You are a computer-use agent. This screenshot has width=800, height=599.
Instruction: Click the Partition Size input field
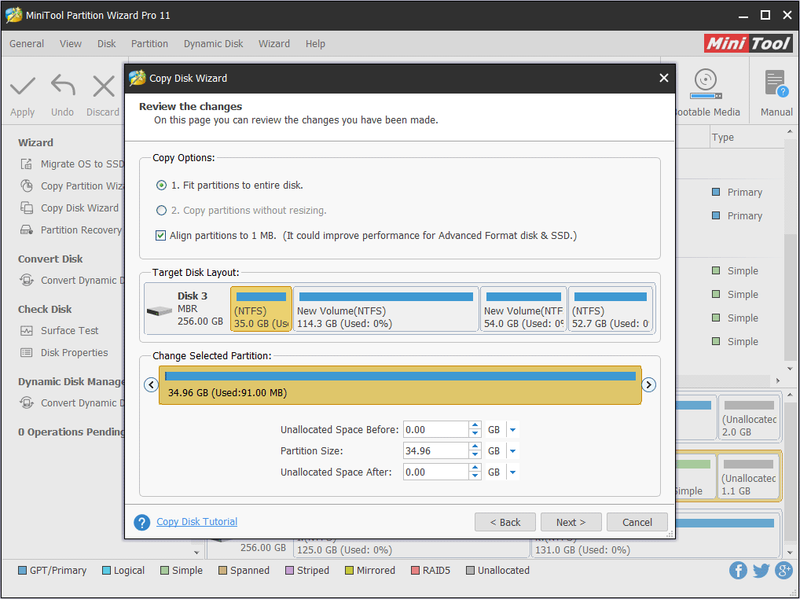coord(435,451)
